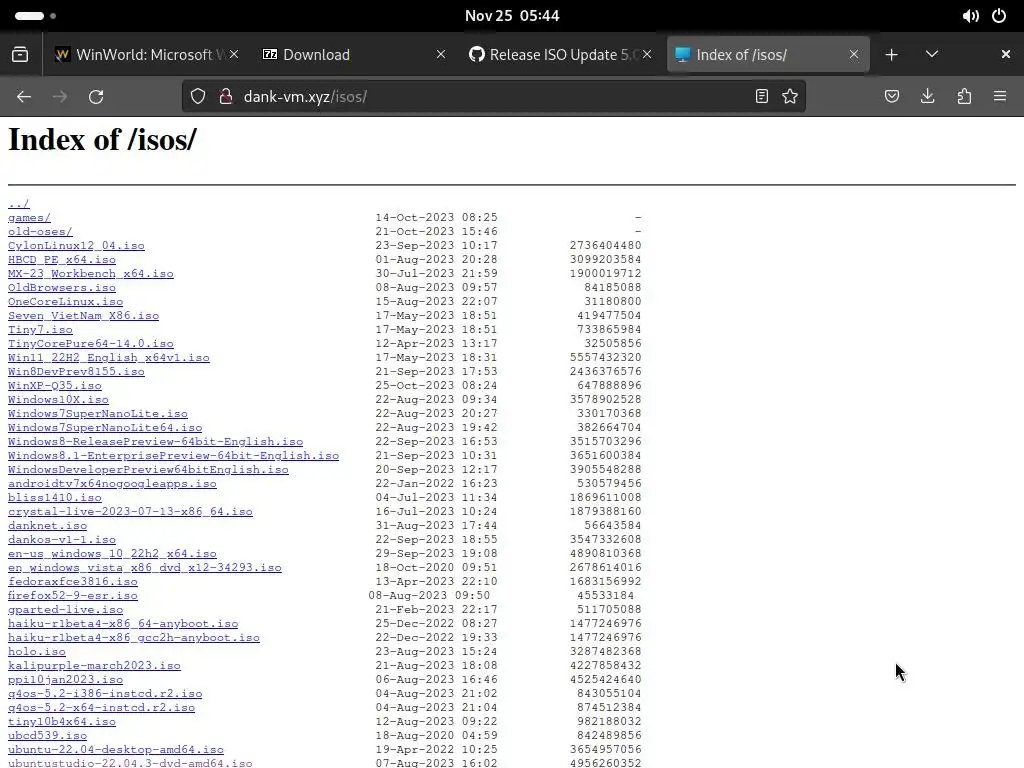Open a new tab

[x=891, y=55]
